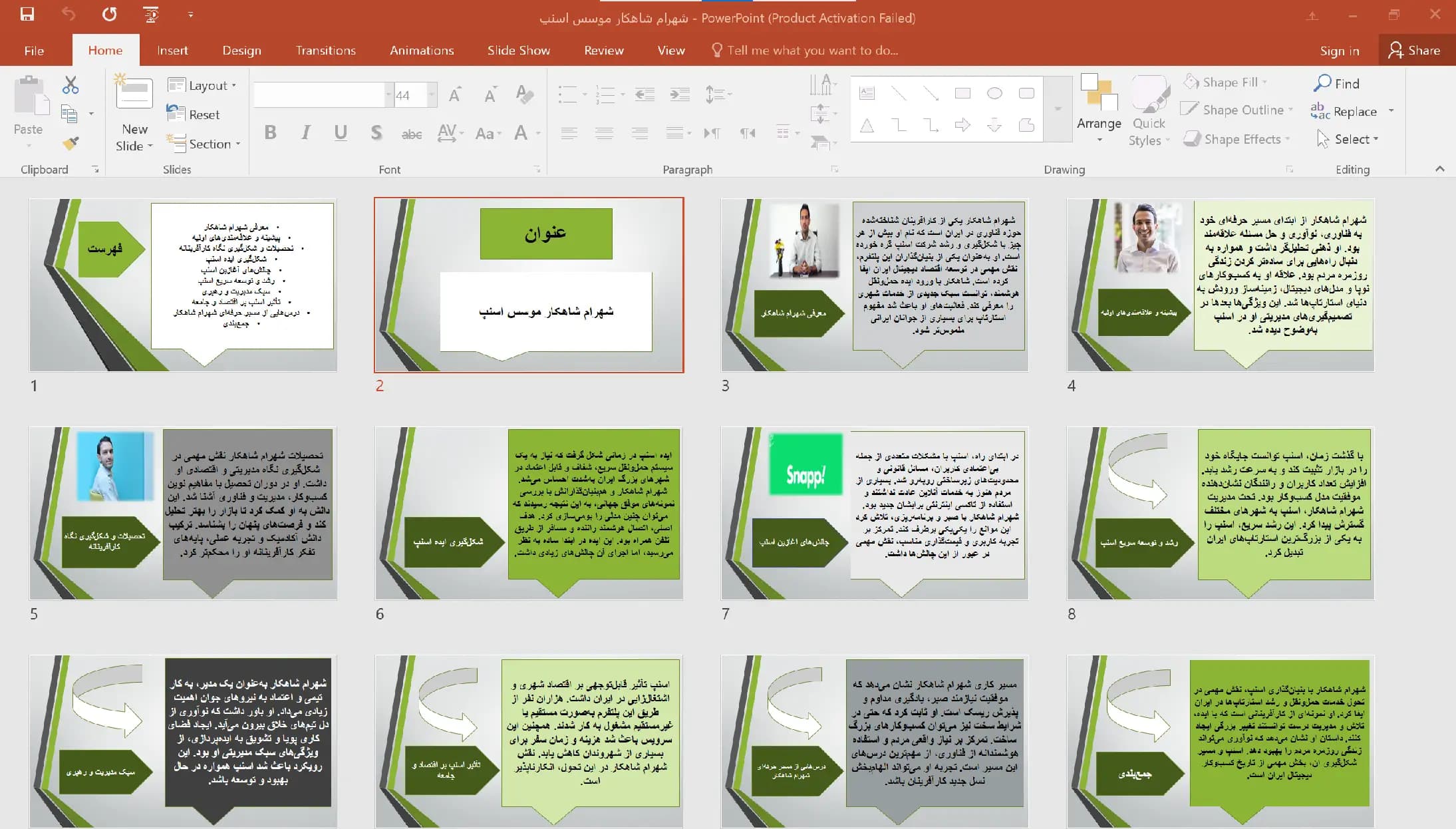Click the Sign in link
The height and width of the screenshot is (829, 1456).
coord(1340,51)
